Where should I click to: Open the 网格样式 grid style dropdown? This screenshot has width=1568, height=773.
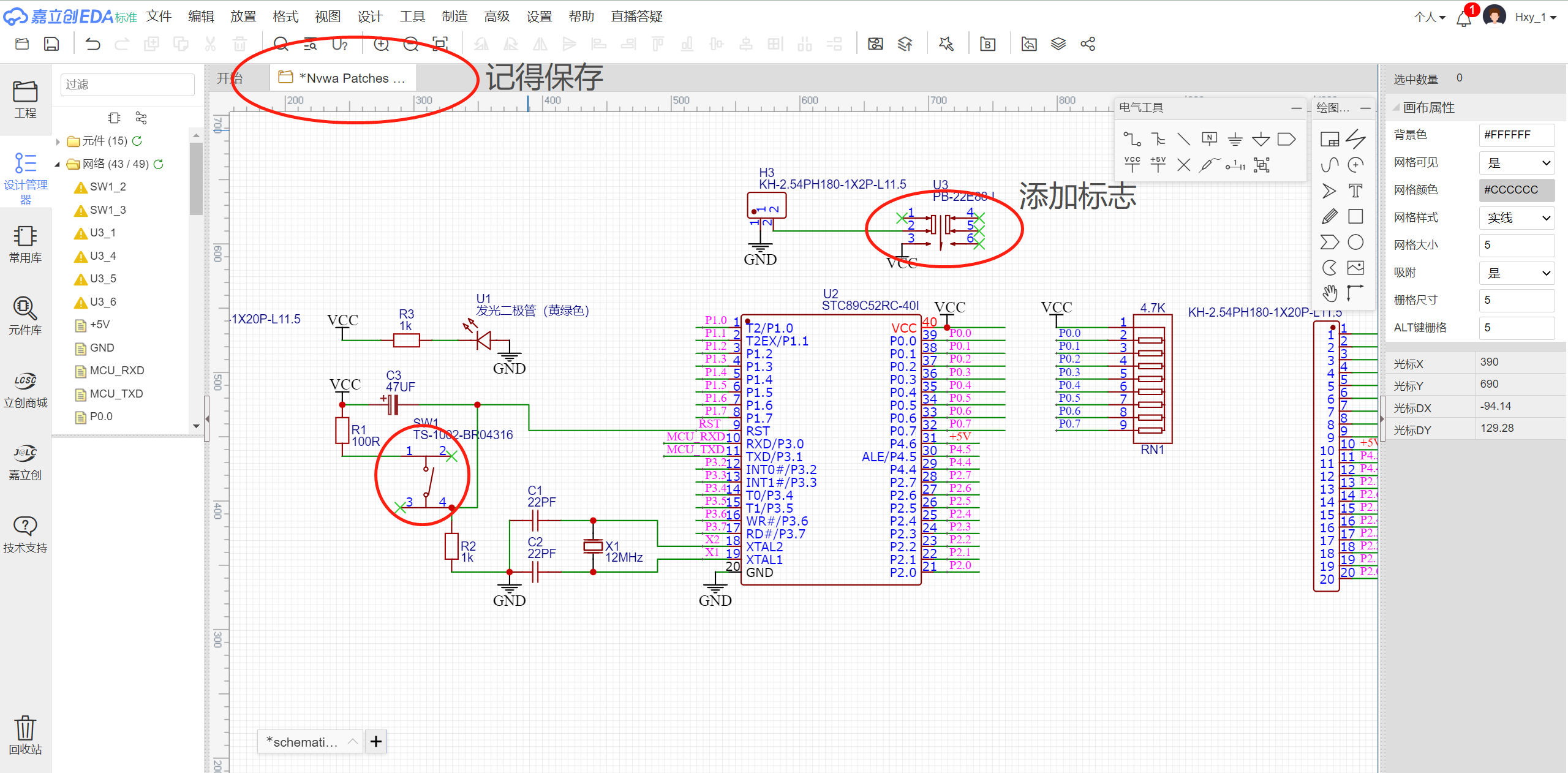pos(1517,217)
